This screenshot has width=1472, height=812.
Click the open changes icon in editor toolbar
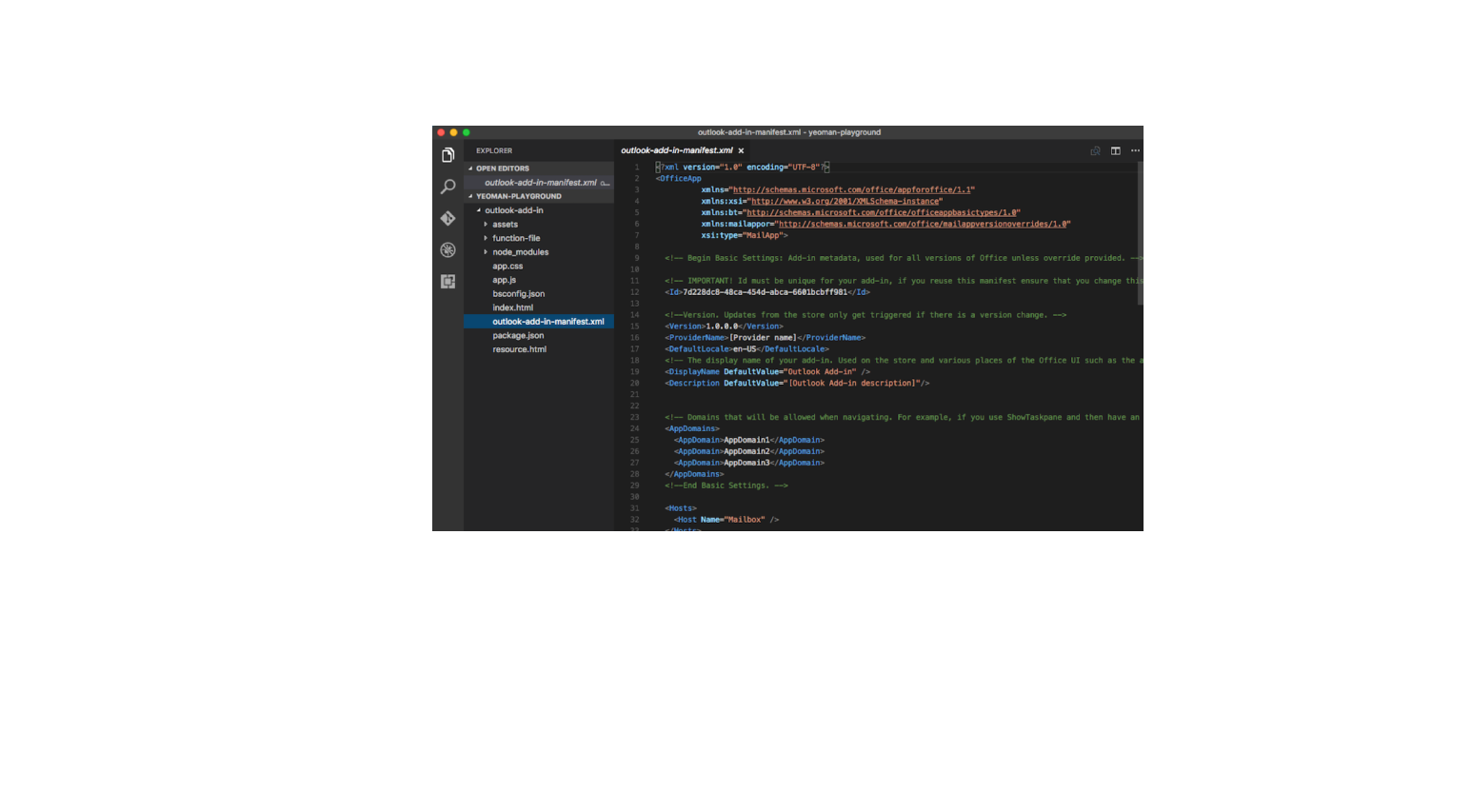click(x=1095, y=150)
